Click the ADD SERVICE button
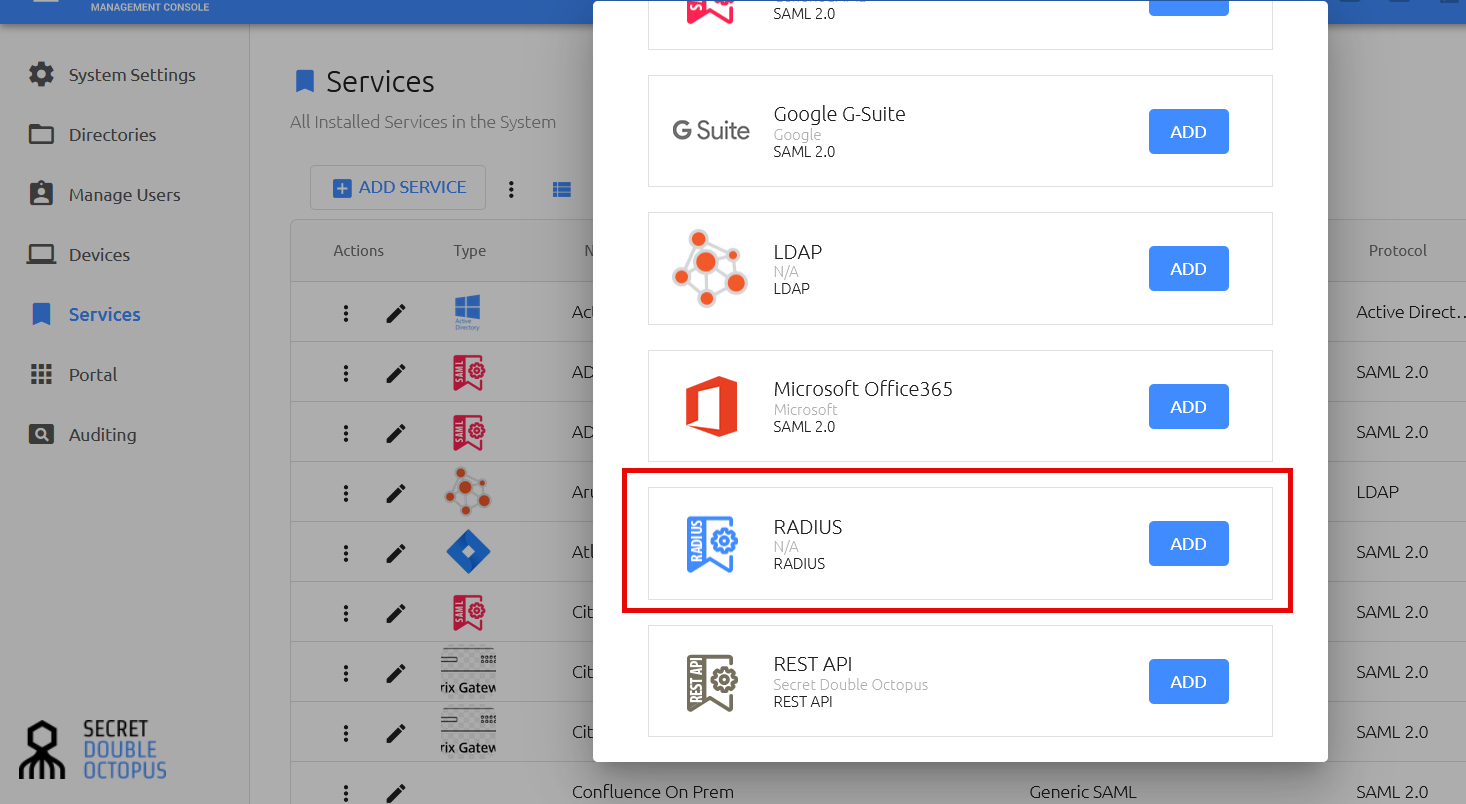The image size is (1466, 804). tap(398, 188)
